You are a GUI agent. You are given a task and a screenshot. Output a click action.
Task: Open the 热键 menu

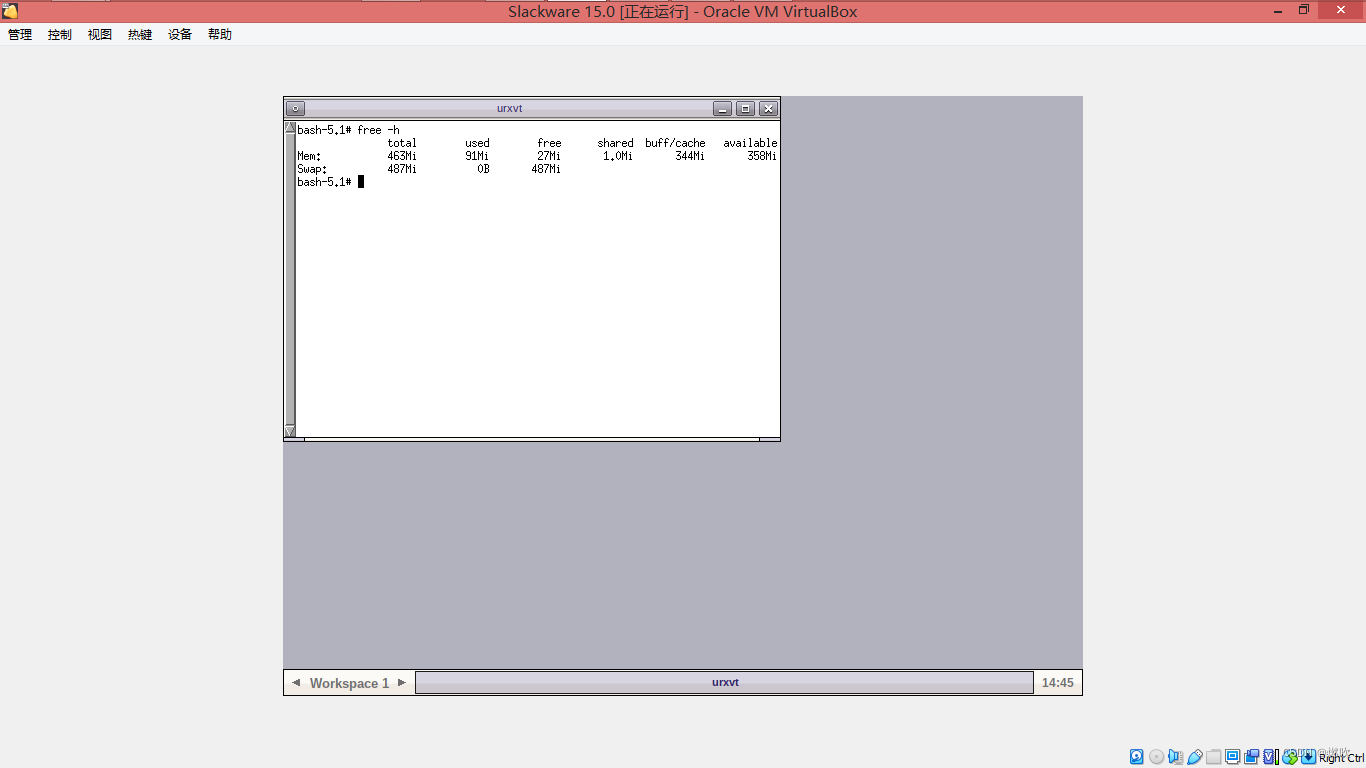(x=140, y=34)
